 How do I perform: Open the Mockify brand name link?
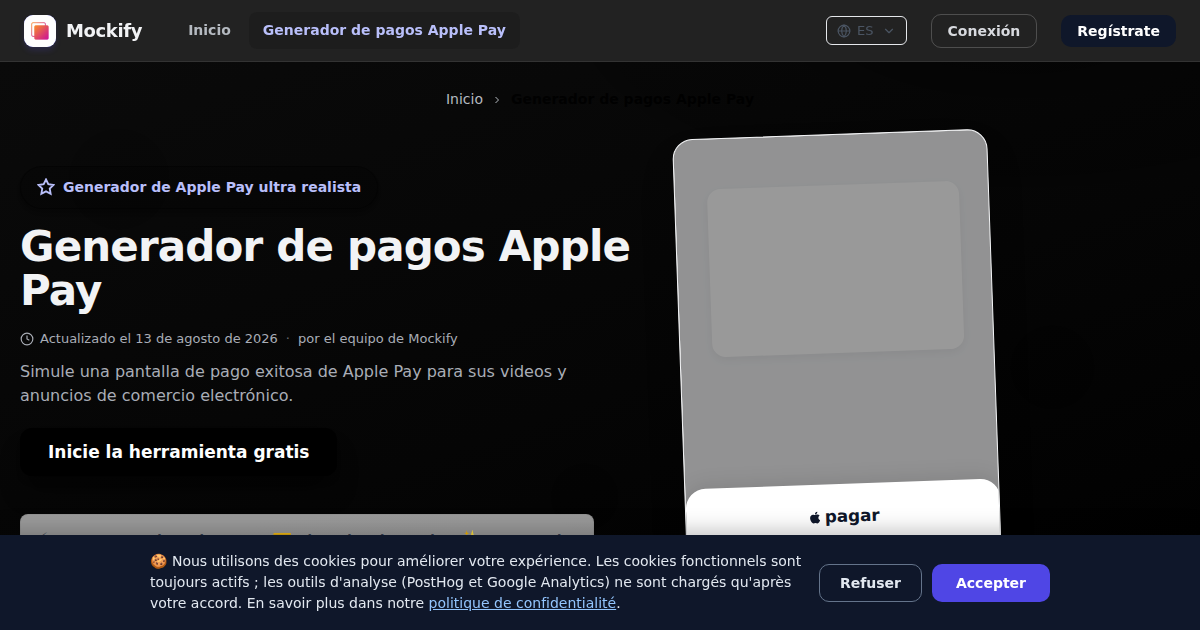[104, 31]
